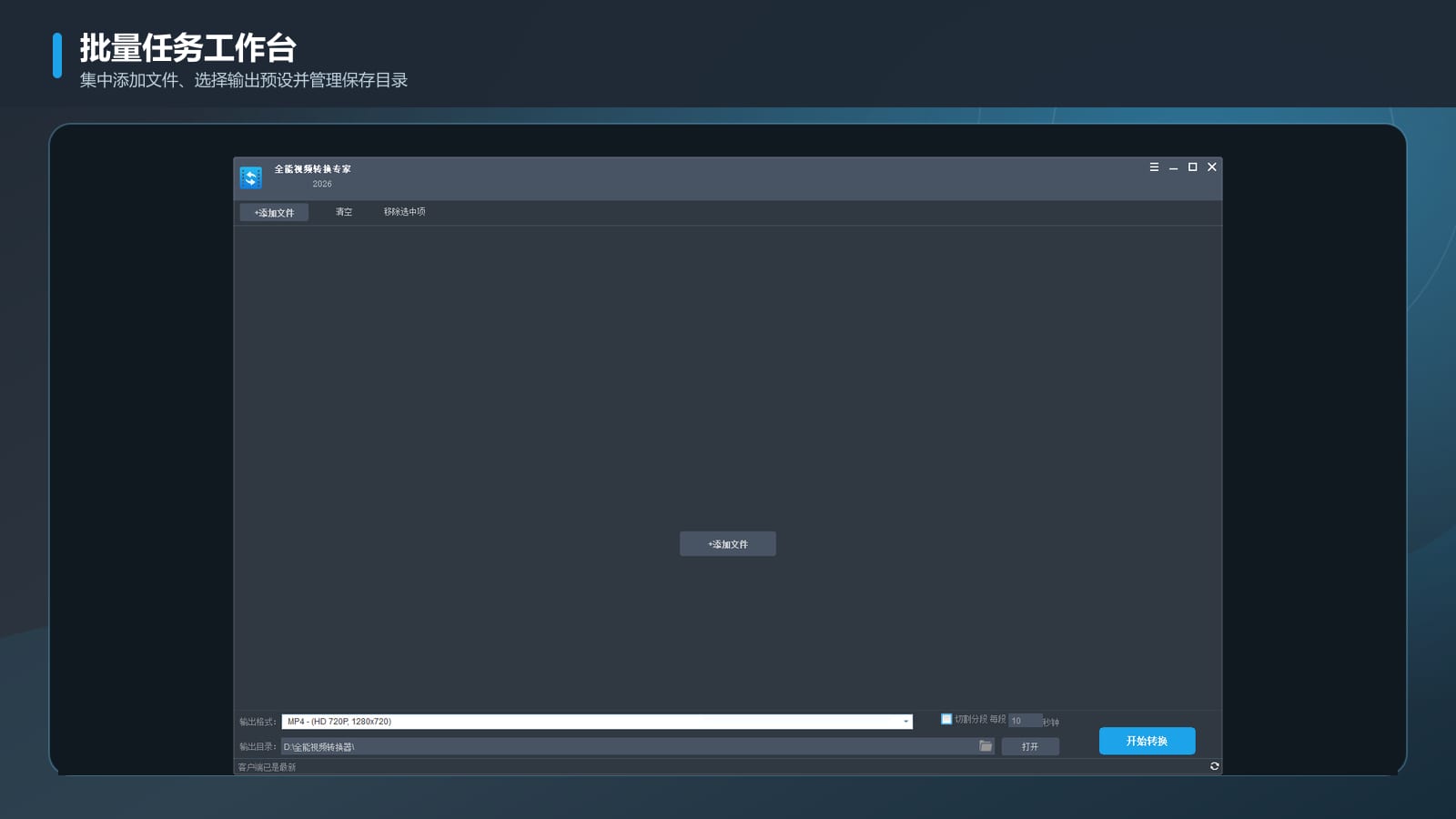The image size is (1456, 819).
Task: Focus the segment seconds field showing 10
Action: (1025, 721)
